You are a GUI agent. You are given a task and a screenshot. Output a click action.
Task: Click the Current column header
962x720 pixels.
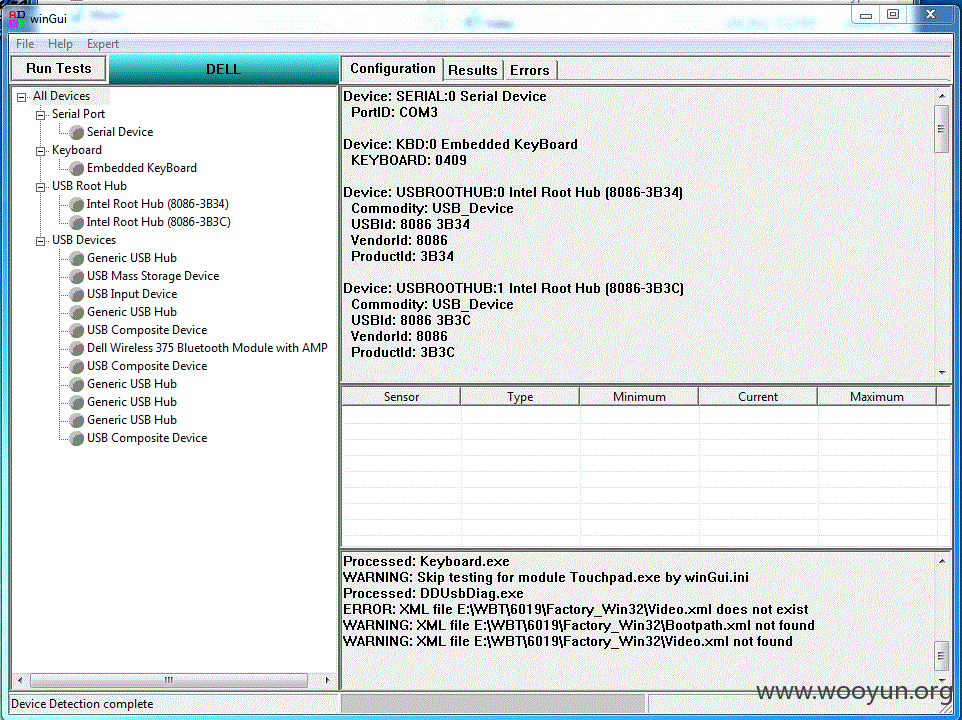tap(758, 397)
